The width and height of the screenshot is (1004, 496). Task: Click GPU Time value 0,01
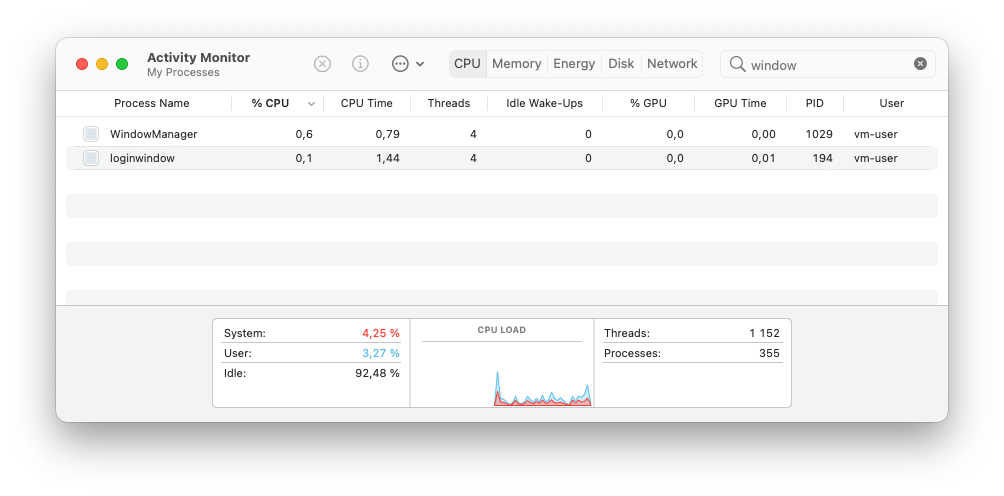pos(764,158)
